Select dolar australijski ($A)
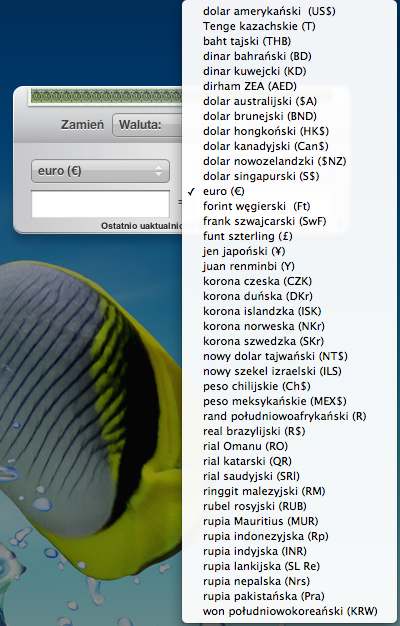 click(x=289, y=101)
